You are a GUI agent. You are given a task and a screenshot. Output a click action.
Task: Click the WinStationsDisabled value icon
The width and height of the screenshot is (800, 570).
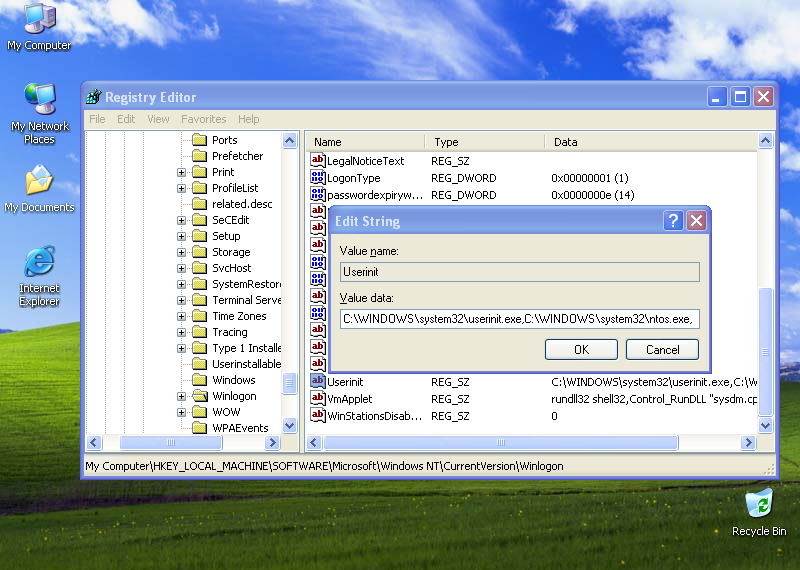pyautogui.click(x=317, y=415)
